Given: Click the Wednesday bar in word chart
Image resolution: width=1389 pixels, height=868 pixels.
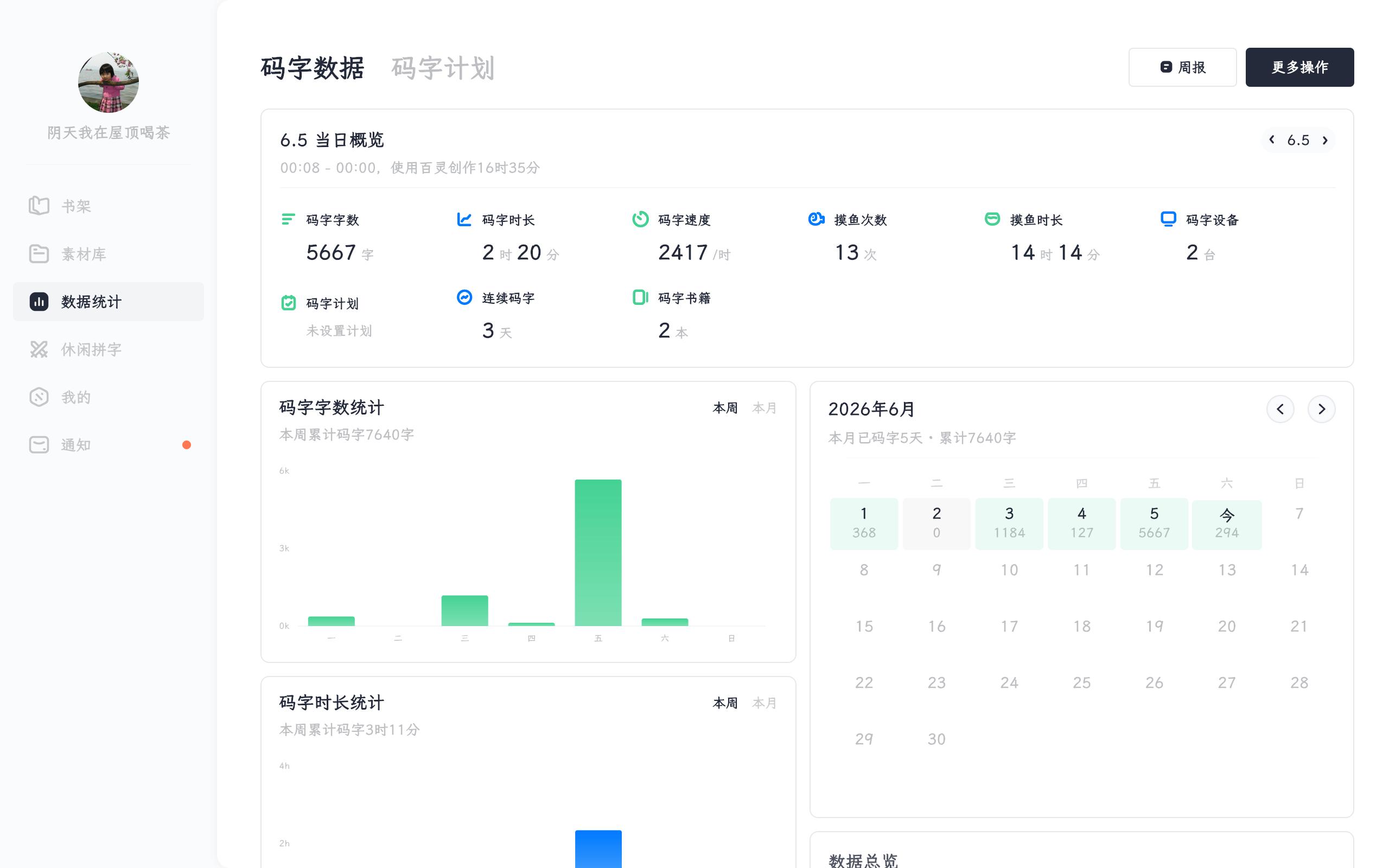Looking at the screenshot, I should (x=464, y=610).
